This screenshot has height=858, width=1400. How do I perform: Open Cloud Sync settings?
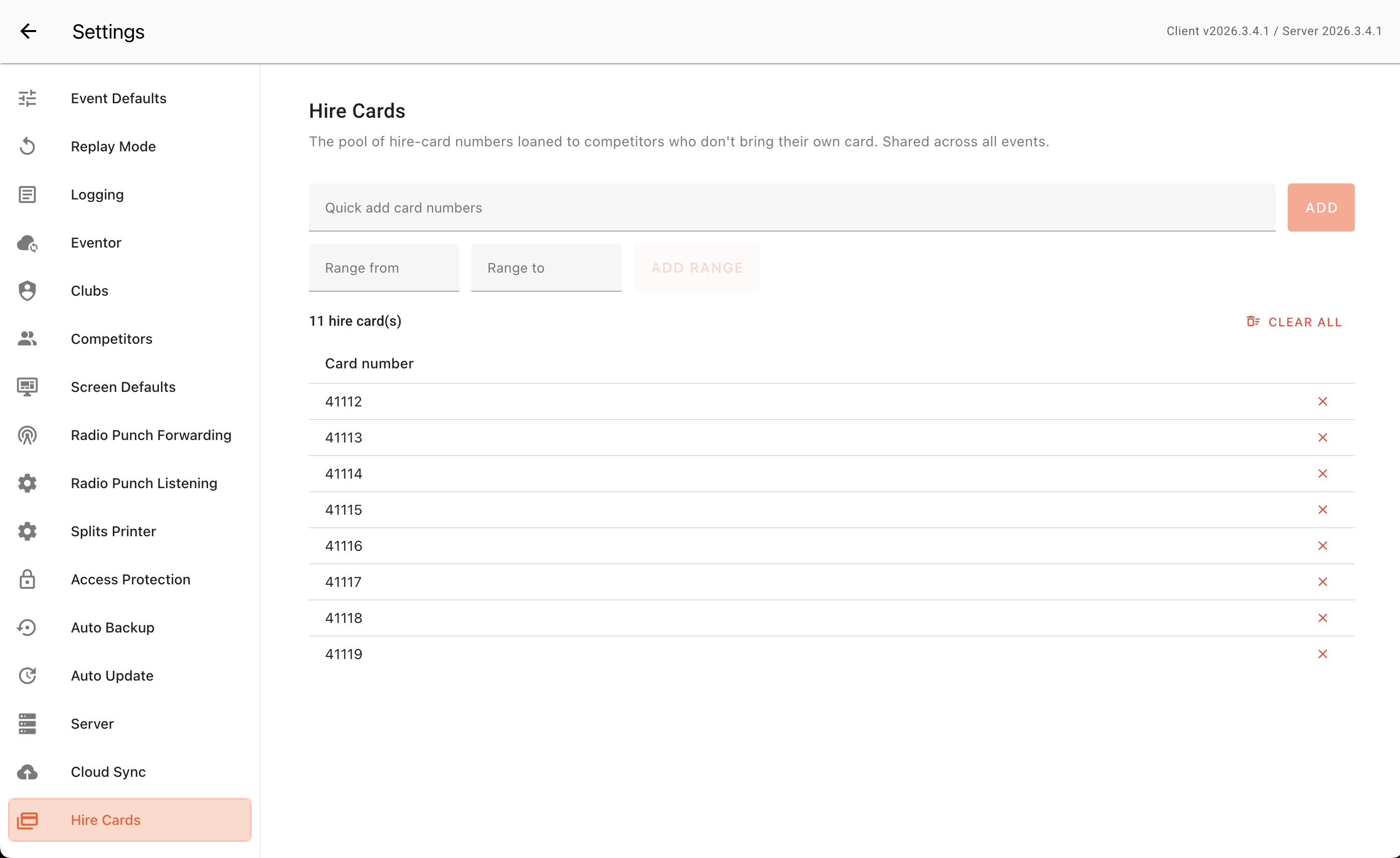(x=129, y=772)
